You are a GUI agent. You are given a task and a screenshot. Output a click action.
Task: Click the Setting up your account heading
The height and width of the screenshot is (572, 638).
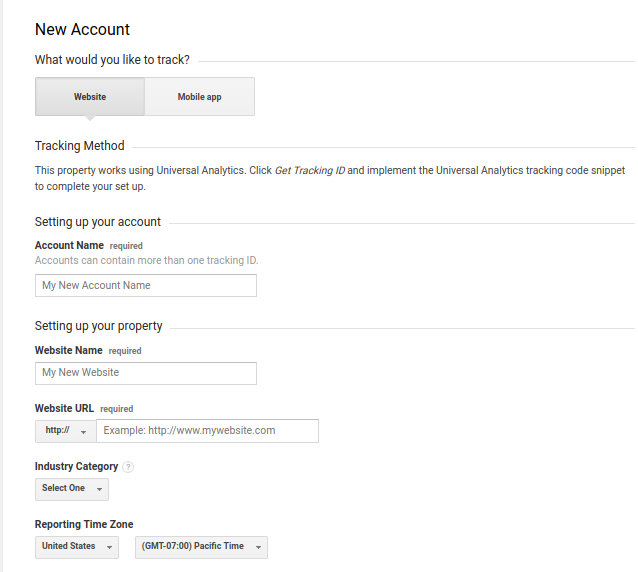98,222
